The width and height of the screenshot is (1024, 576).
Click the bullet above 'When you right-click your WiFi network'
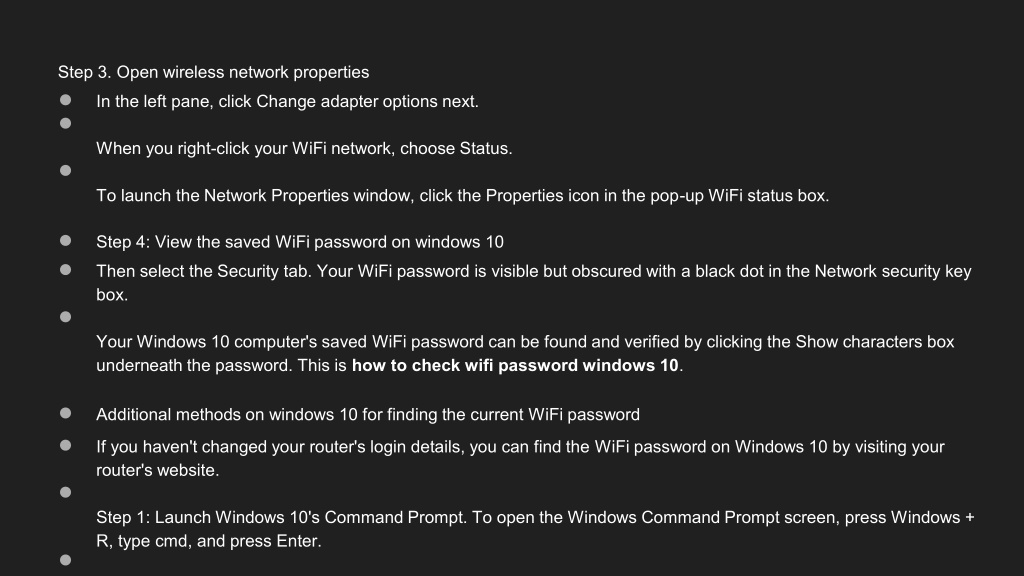click(x=65, y=123)
